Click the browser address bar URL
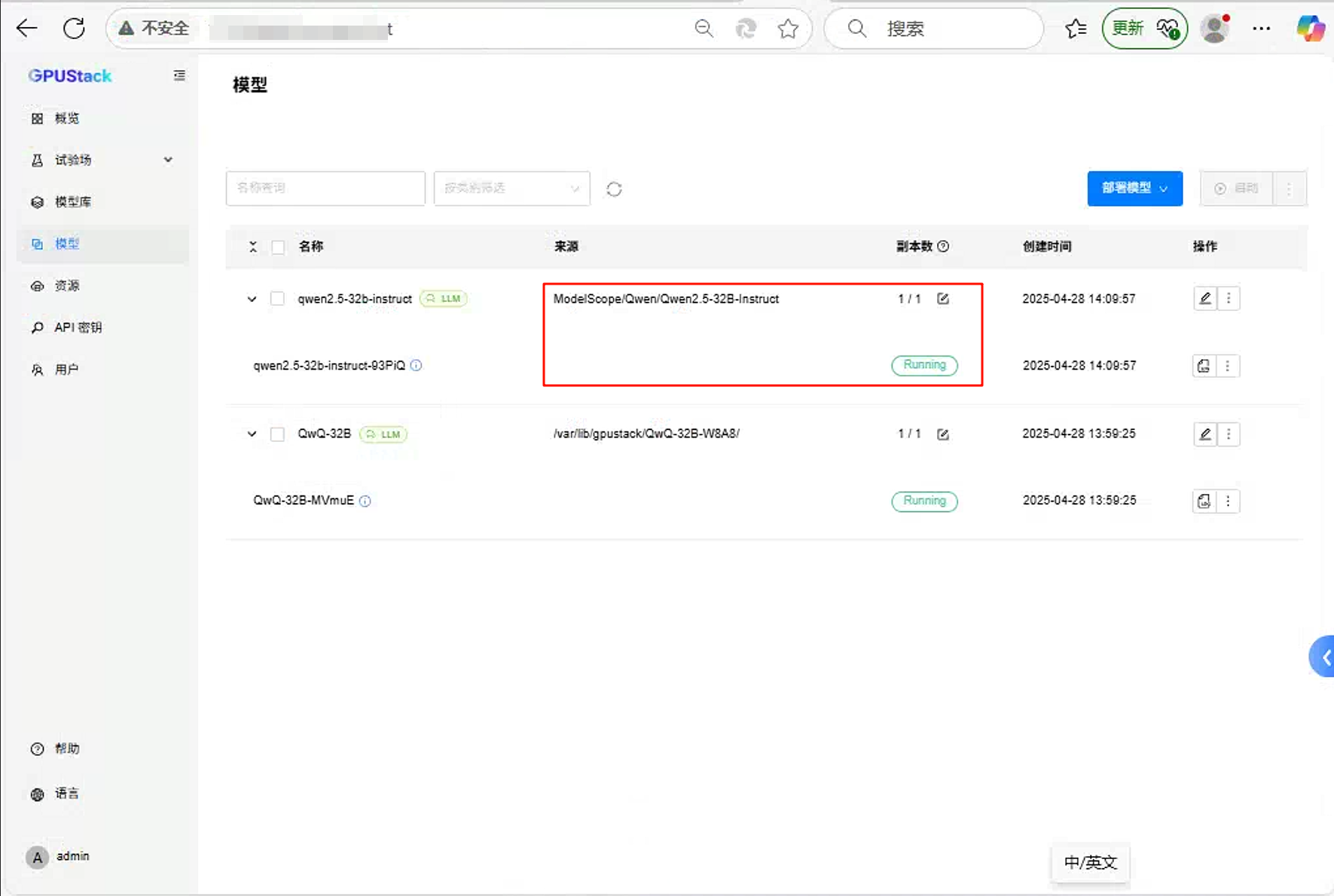 coord(301,29)
